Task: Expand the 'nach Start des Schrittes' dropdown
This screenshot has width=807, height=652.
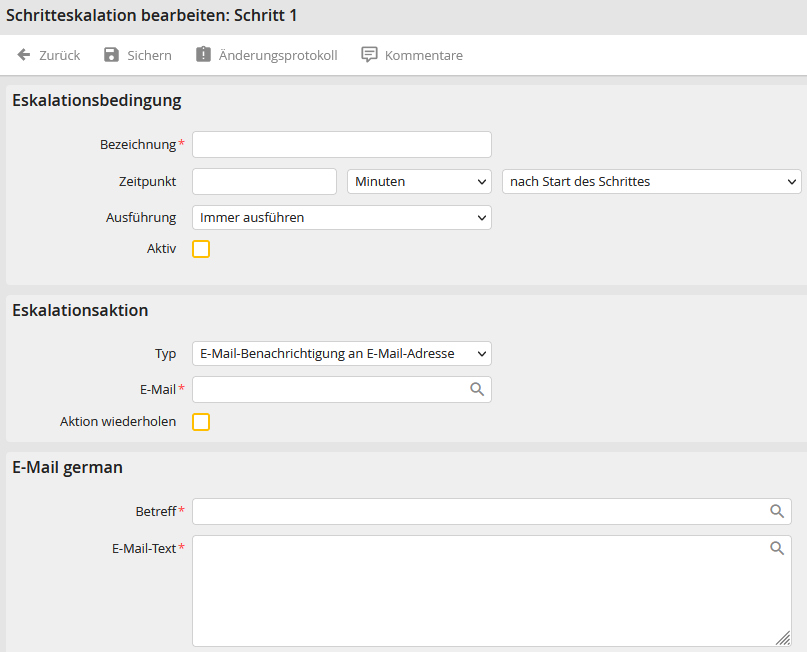Action: 651,182
